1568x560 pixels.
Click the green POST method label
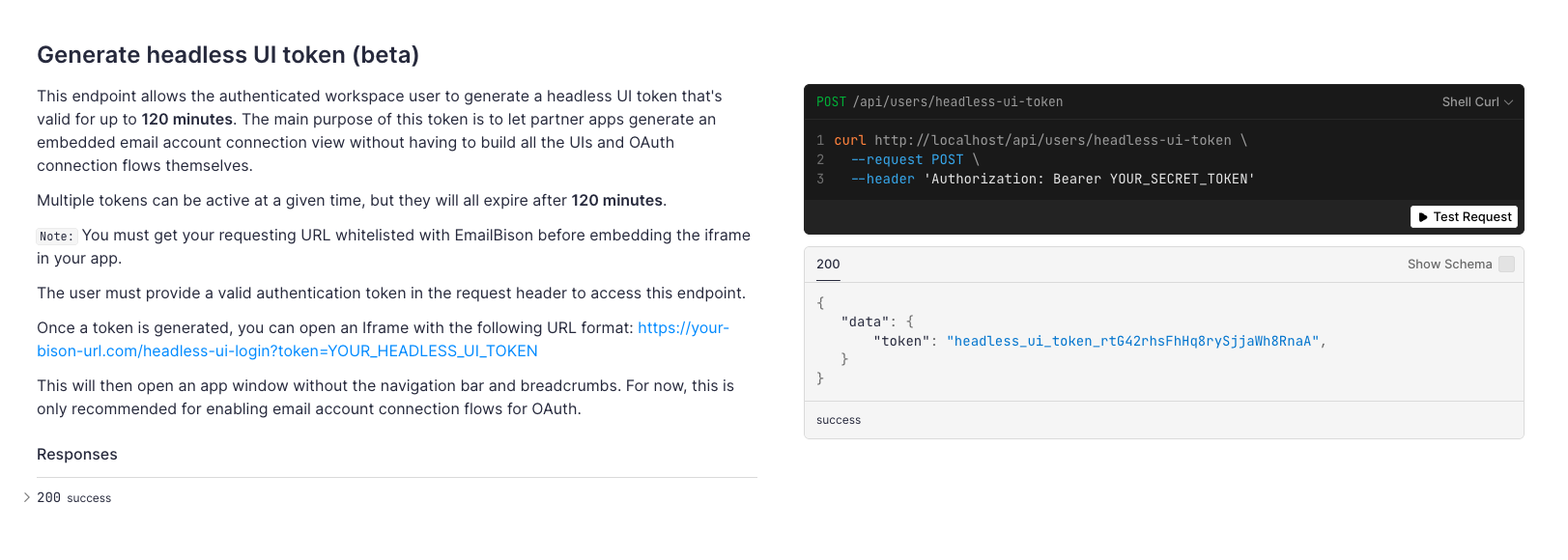pyautogui.click(x=831, y=101)
